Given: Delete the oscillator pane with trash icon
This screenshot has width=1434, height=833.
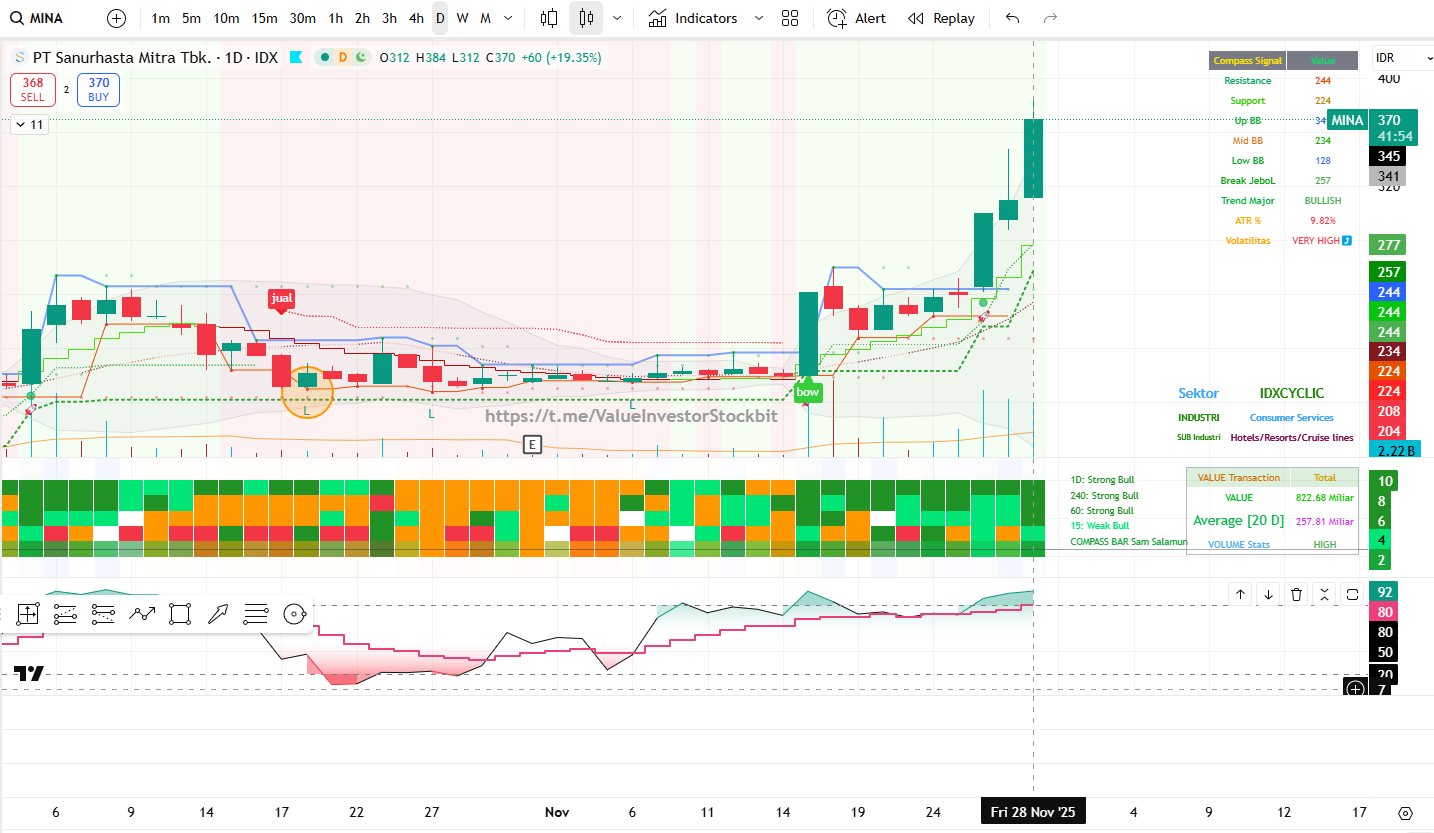Looking at the screenshot, I should click(x=1296, y=594).
